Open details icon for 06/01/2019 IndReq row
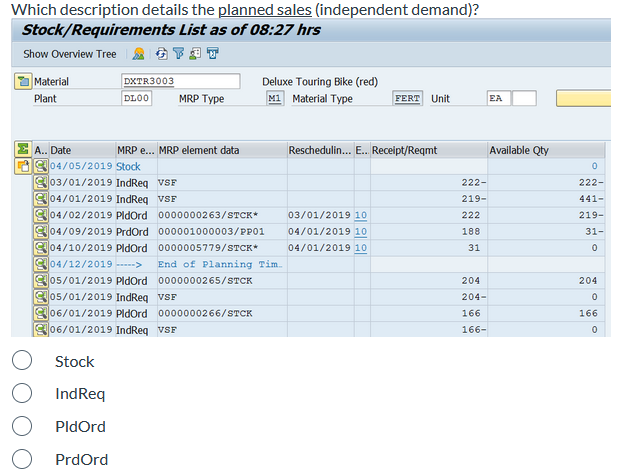This screenshot has width=622, height=472. tap(40, 330)
